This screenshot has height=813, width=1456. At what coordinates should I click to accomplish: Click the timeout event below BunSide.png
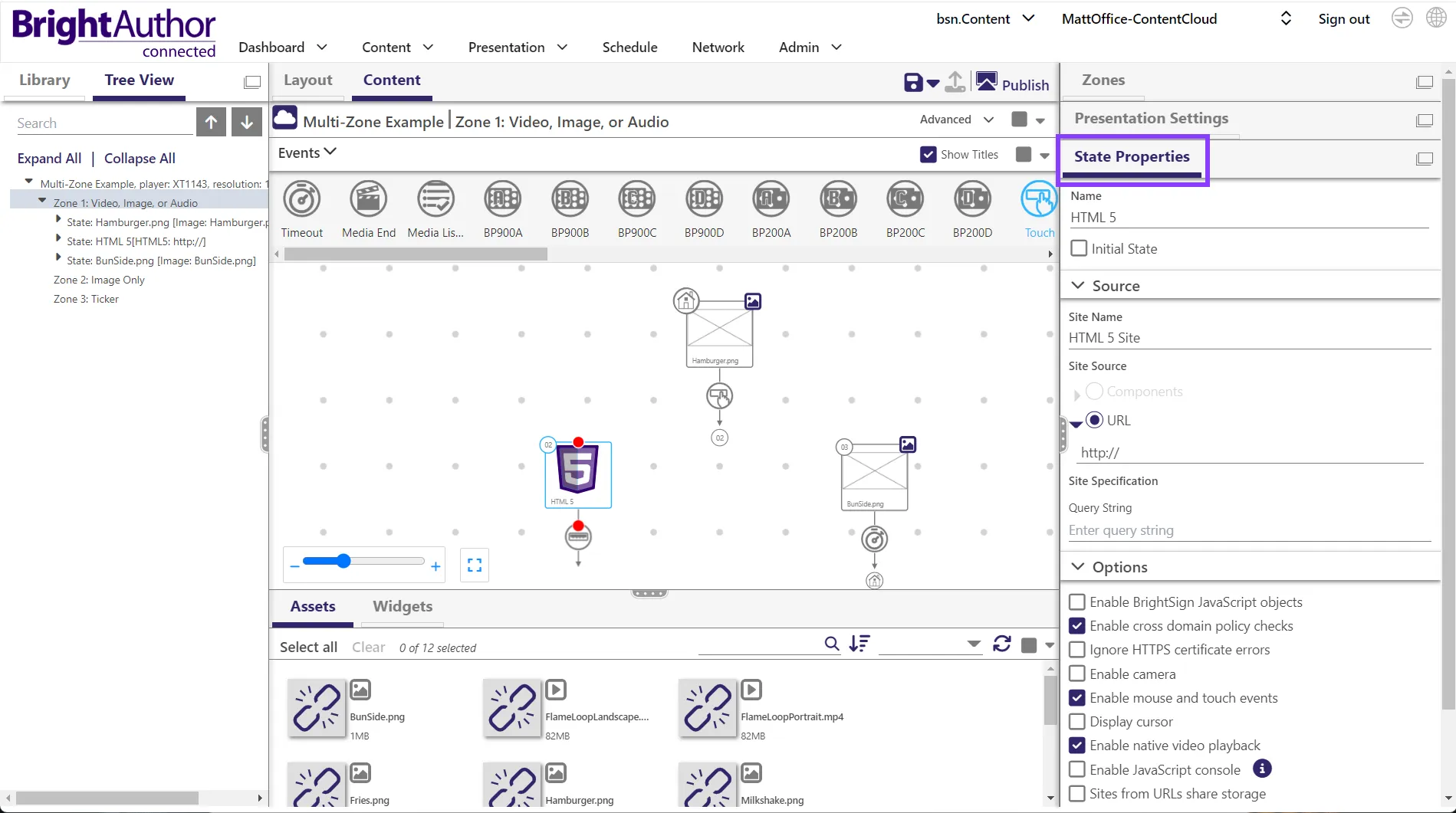(x=875, y=539)
